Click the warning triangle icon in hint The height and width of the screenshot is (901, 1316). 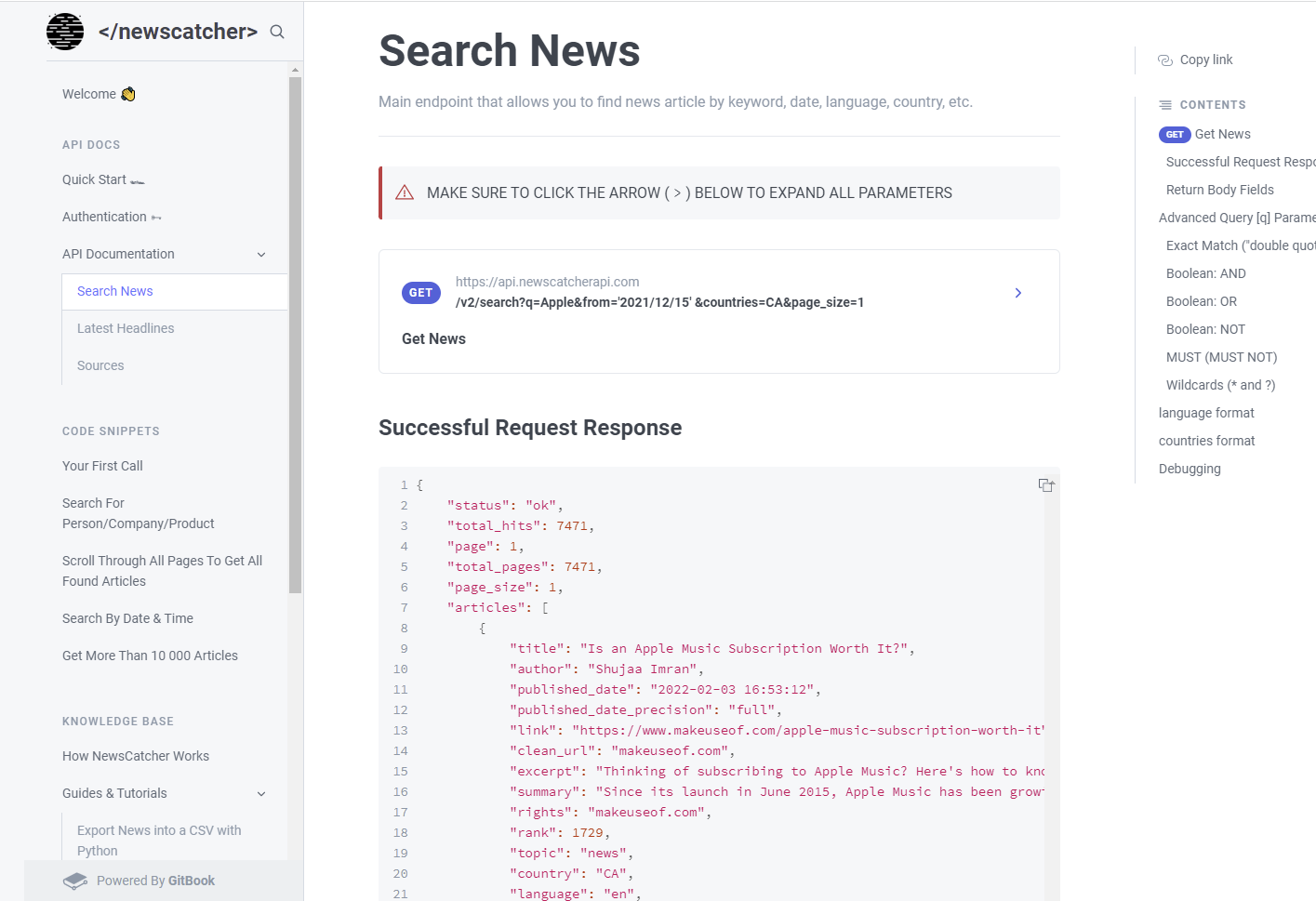coord(405,192)
